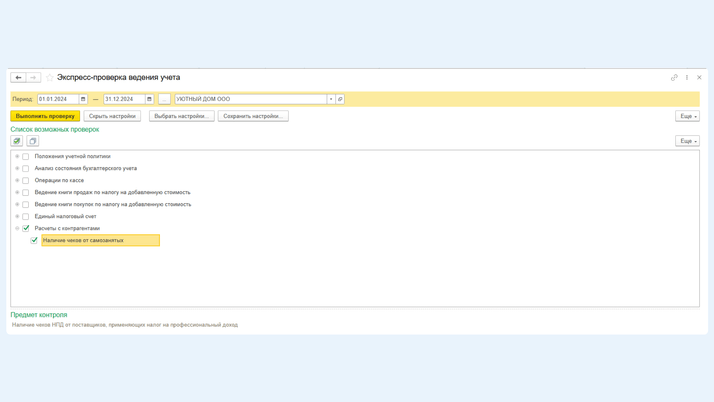Open the top Еще menu
This screenshot has height=402, width=714.
pos(687,116)
